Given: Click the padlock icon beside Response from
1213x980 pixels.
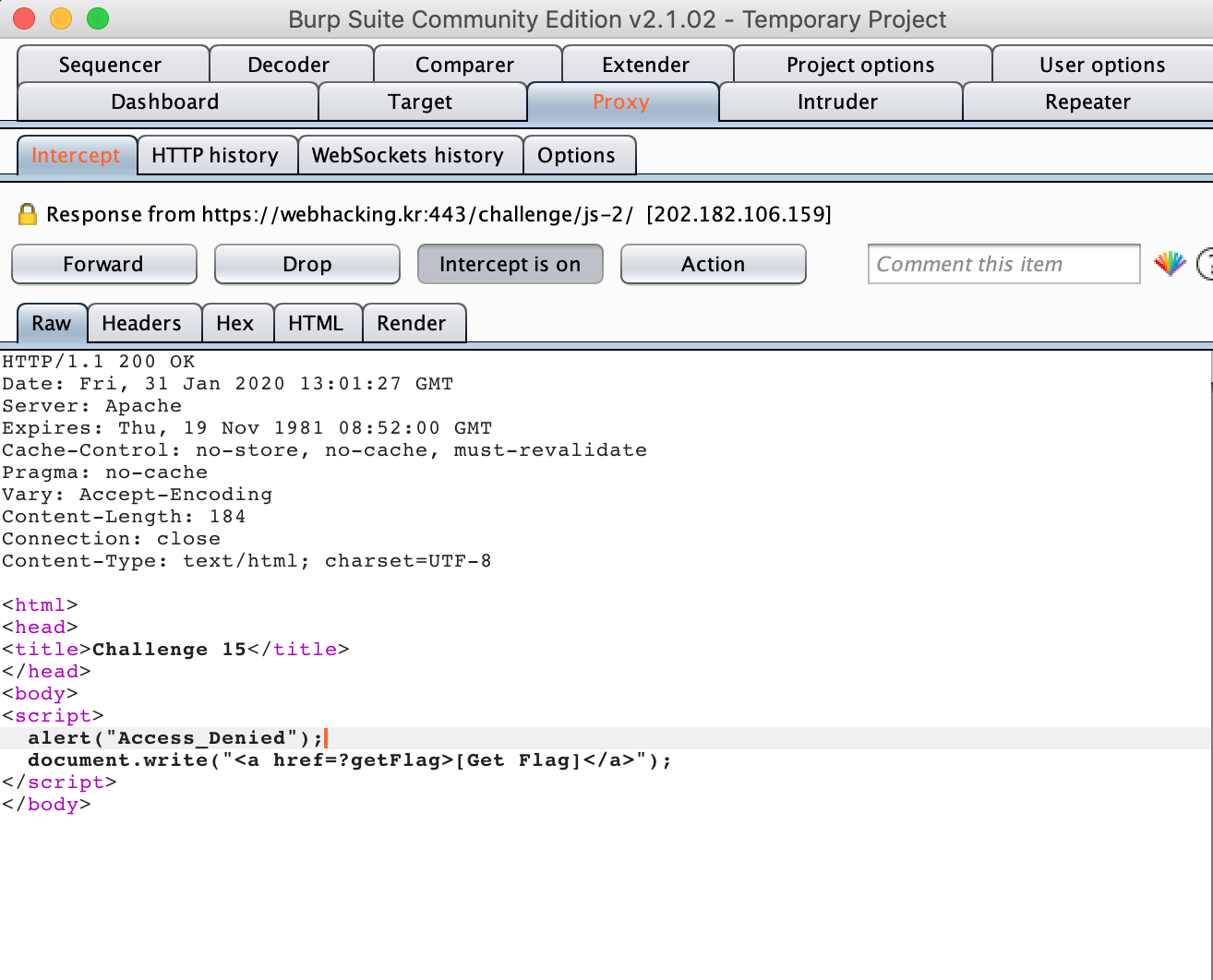Looking at the screenshot, I should click(28, 215).
